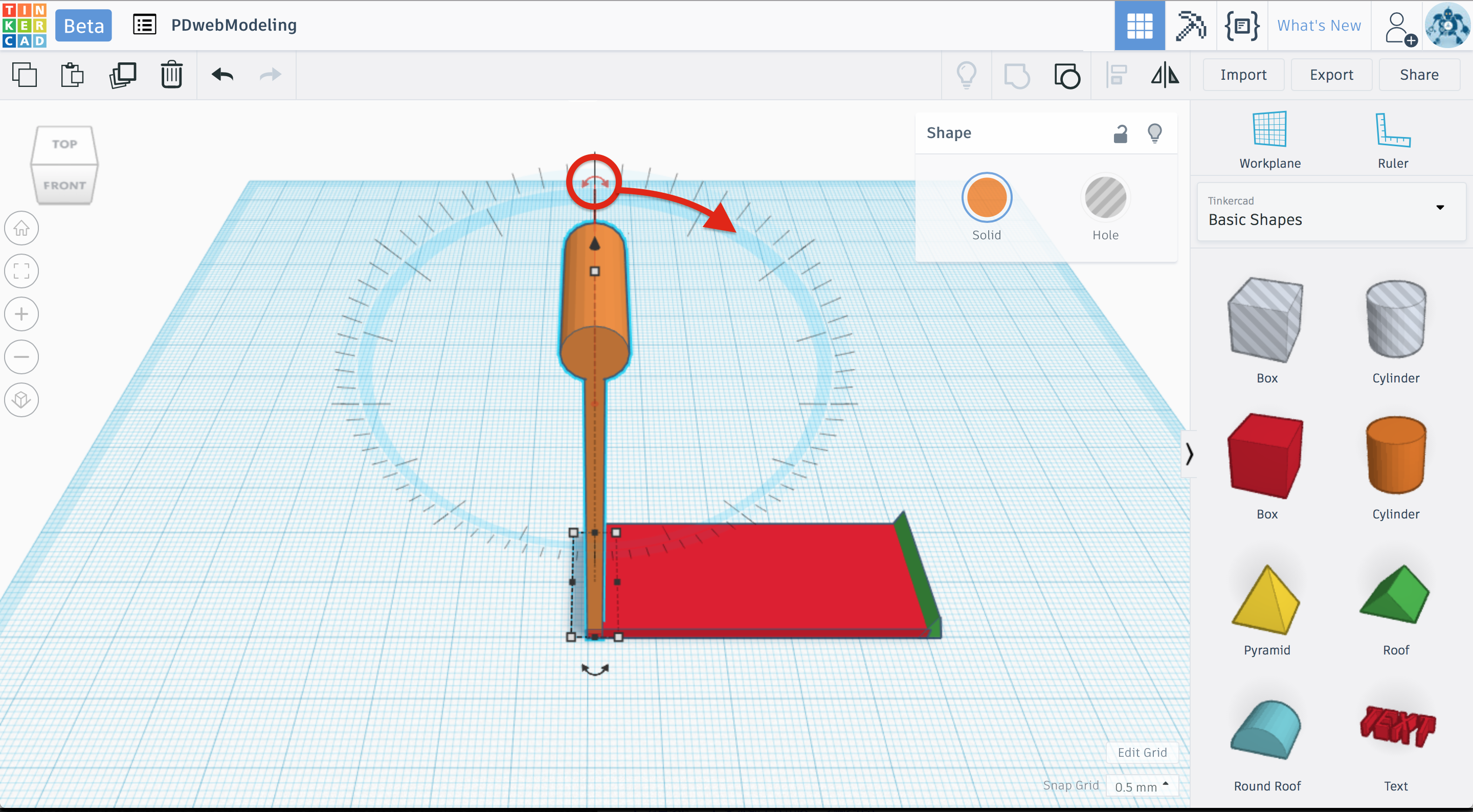Click the Duplicate shapes icon
1473x812 pixels.
click(x=122, y=75)
